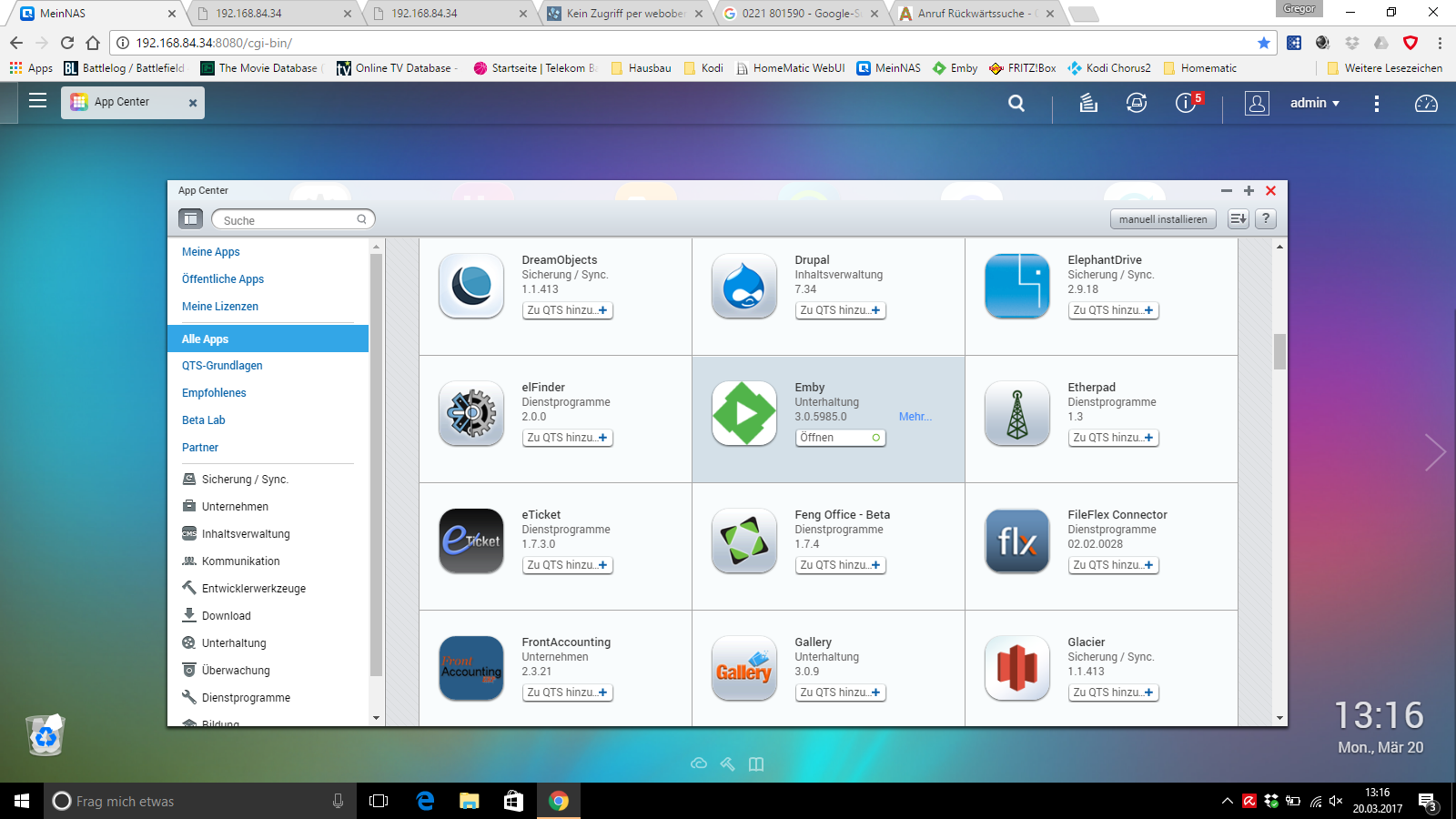The height and width of the screenshot is (819, 1456).
Task: Open QTS-Grundlagen category
Action: coord(222,366)
